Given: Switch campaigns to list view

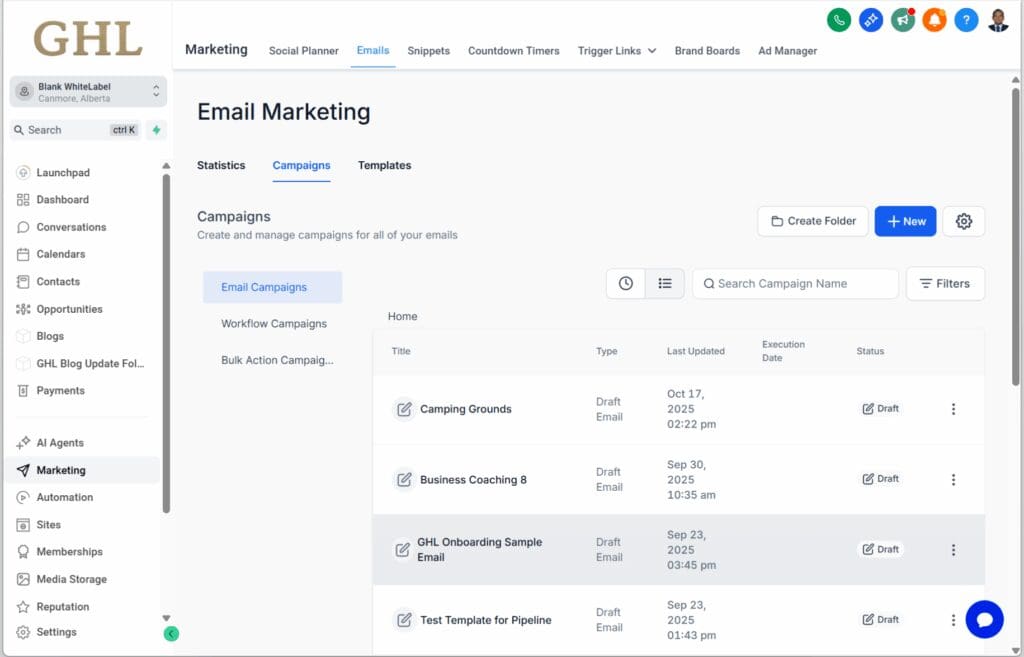Looking at the screenshot, I should (x=665, y=283).
